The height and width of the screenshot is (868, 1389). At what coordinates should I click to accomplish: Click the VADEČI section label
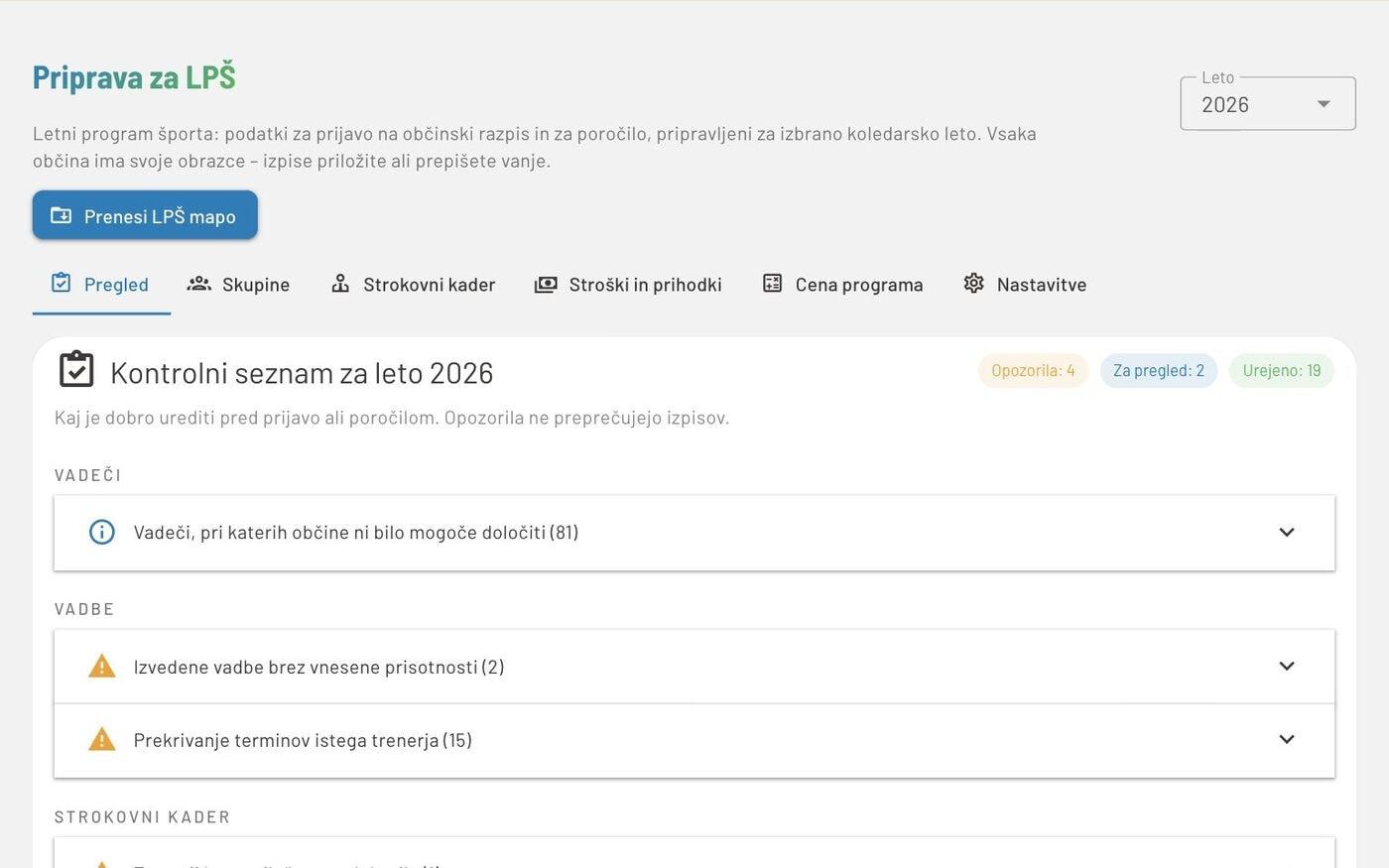(x=88, y=475)
